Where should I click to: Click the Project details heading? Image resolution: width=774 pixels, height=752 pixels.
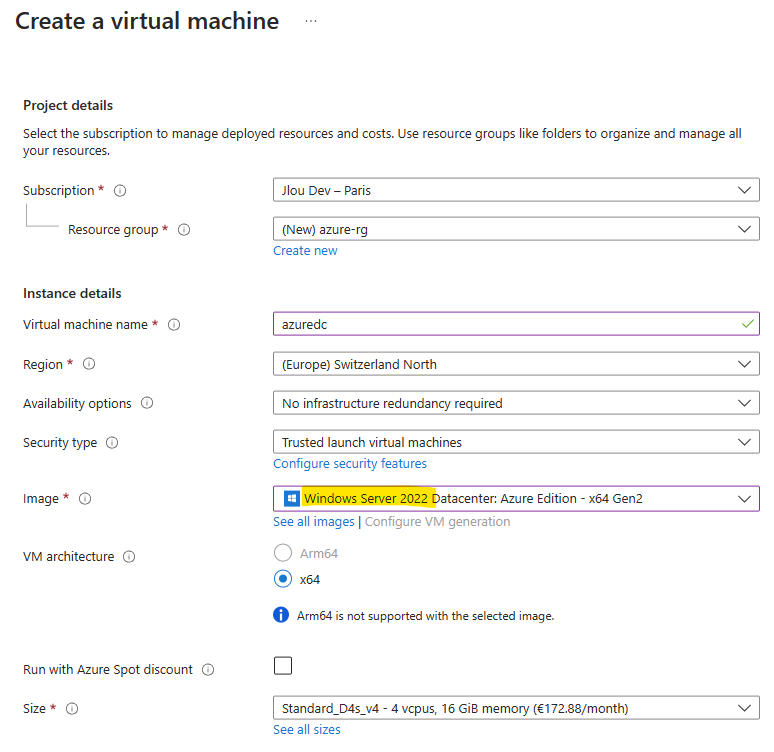[68, 105]
